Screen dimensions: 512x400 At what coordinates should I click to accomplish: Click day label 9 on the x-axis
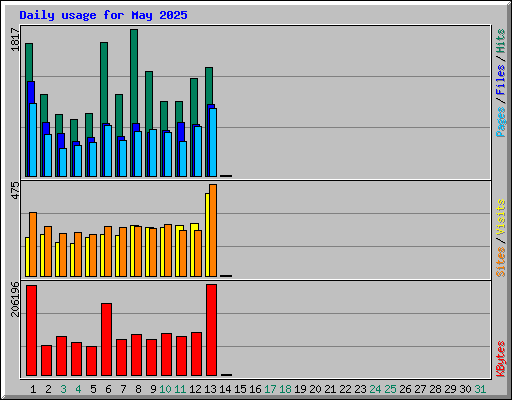pos(153,389)
